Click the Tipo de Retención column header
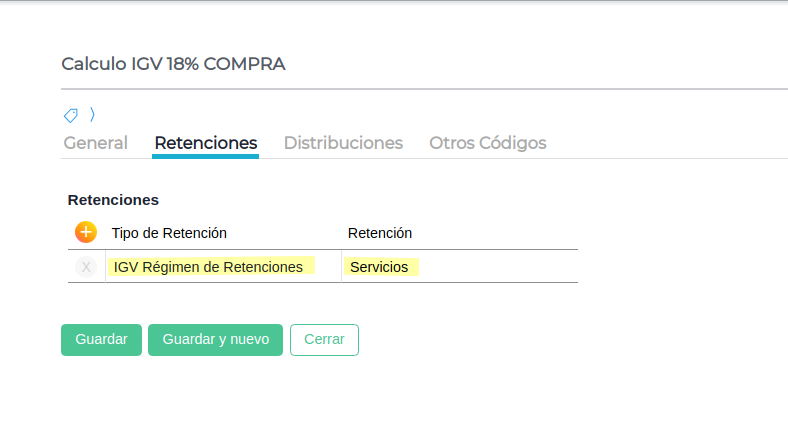788x425 pixels. (x=169, y=233)
